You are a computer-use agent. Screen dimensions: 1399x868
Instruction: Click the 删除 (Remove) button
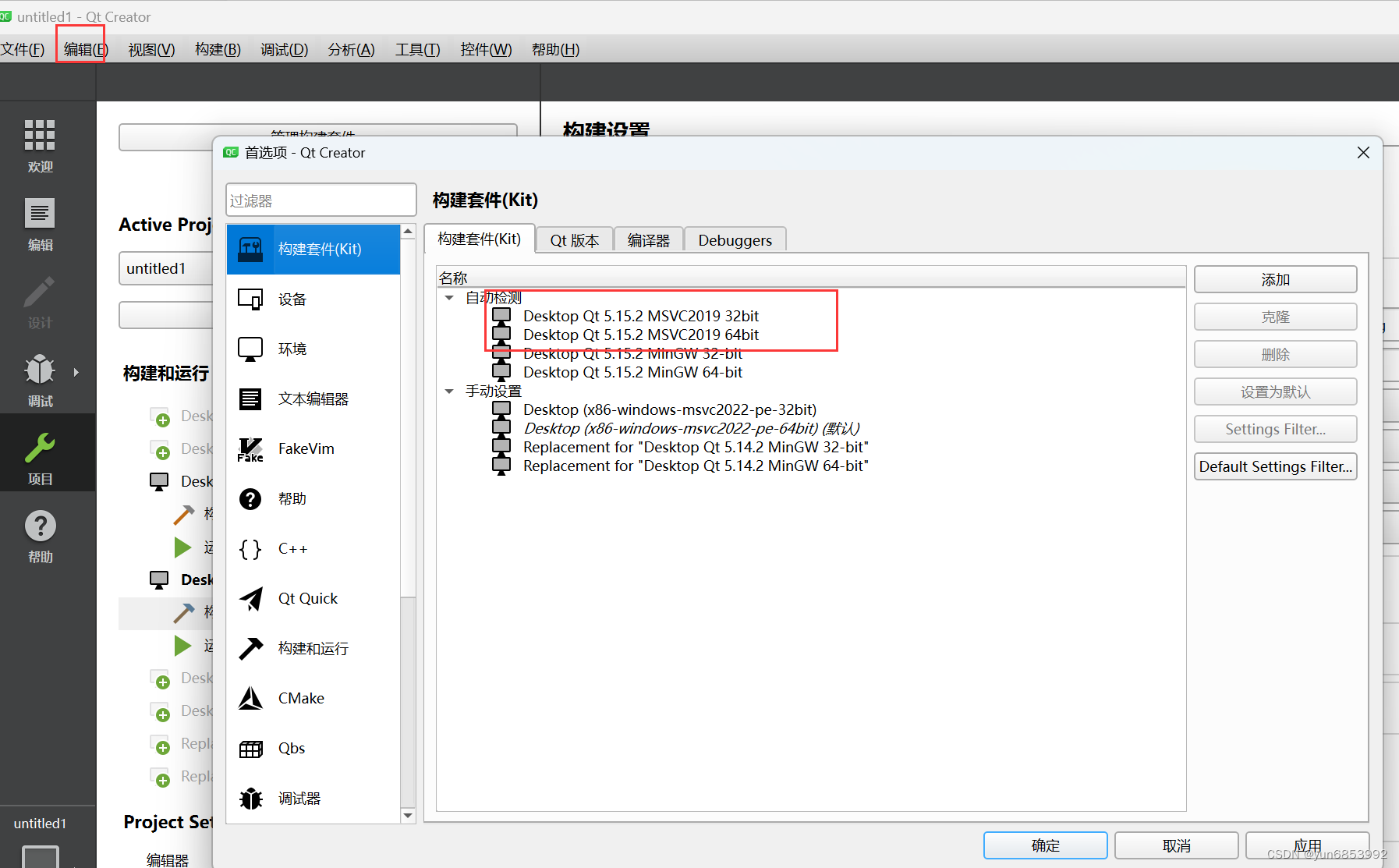click(x=1275, y=355)
